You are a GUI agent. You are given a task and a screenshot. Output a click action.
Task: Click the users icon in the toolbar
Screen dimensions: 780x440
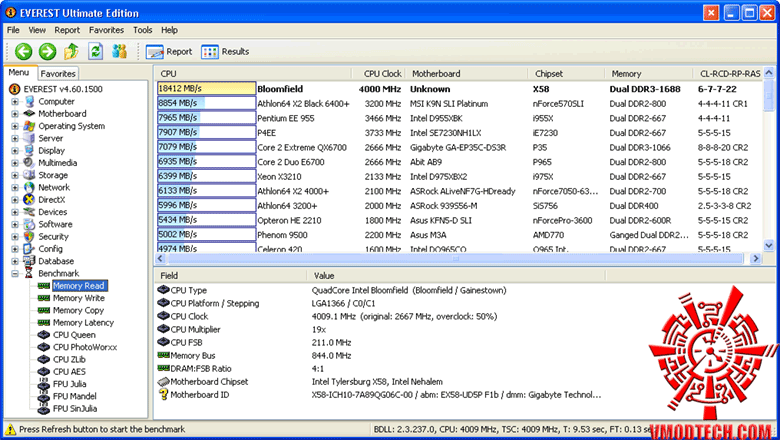pyautogui.click(x=120, y=51)
